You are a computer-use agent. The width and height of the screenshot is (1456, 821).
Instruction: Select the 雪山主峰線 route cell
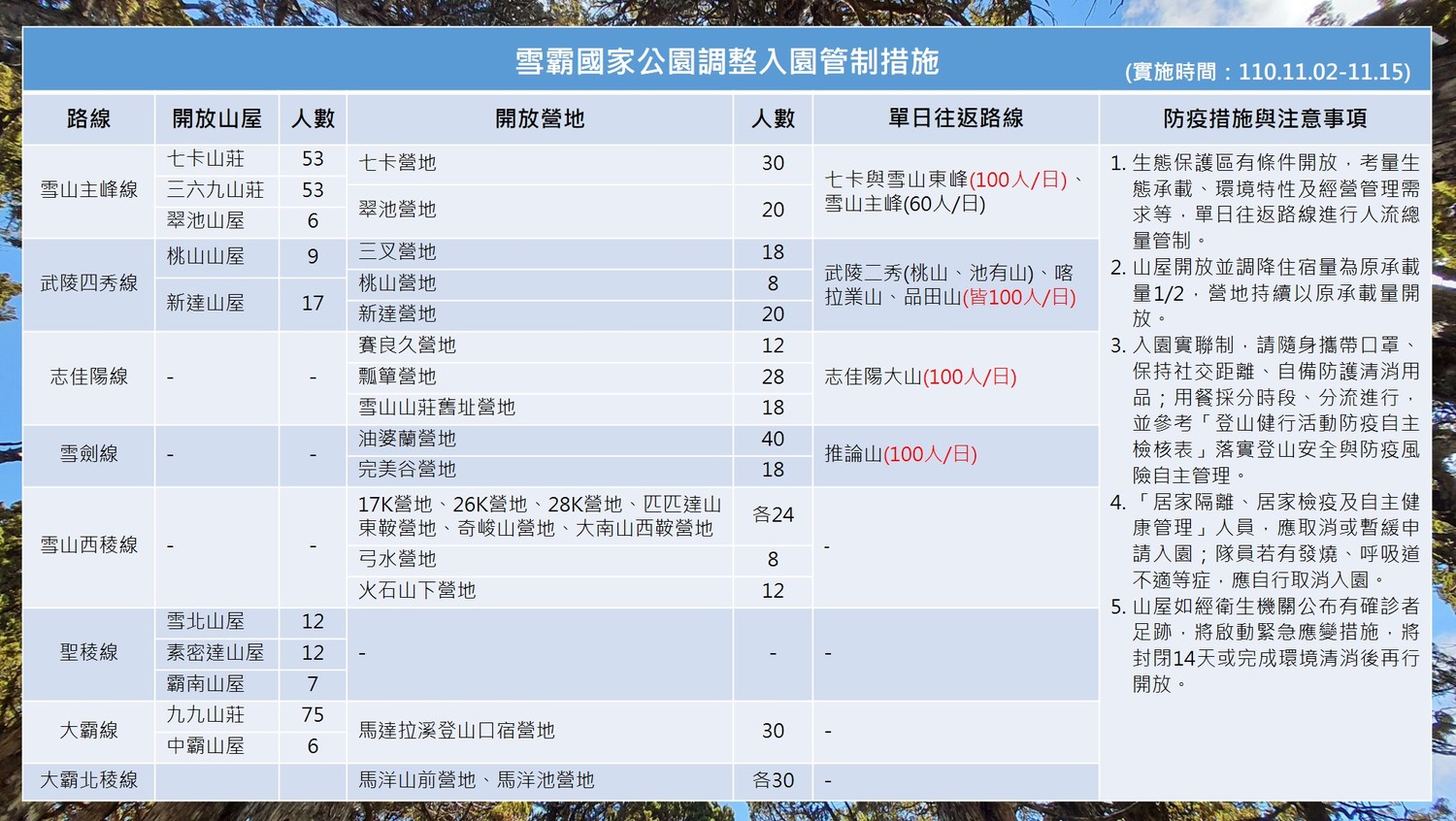coord(88,190)
